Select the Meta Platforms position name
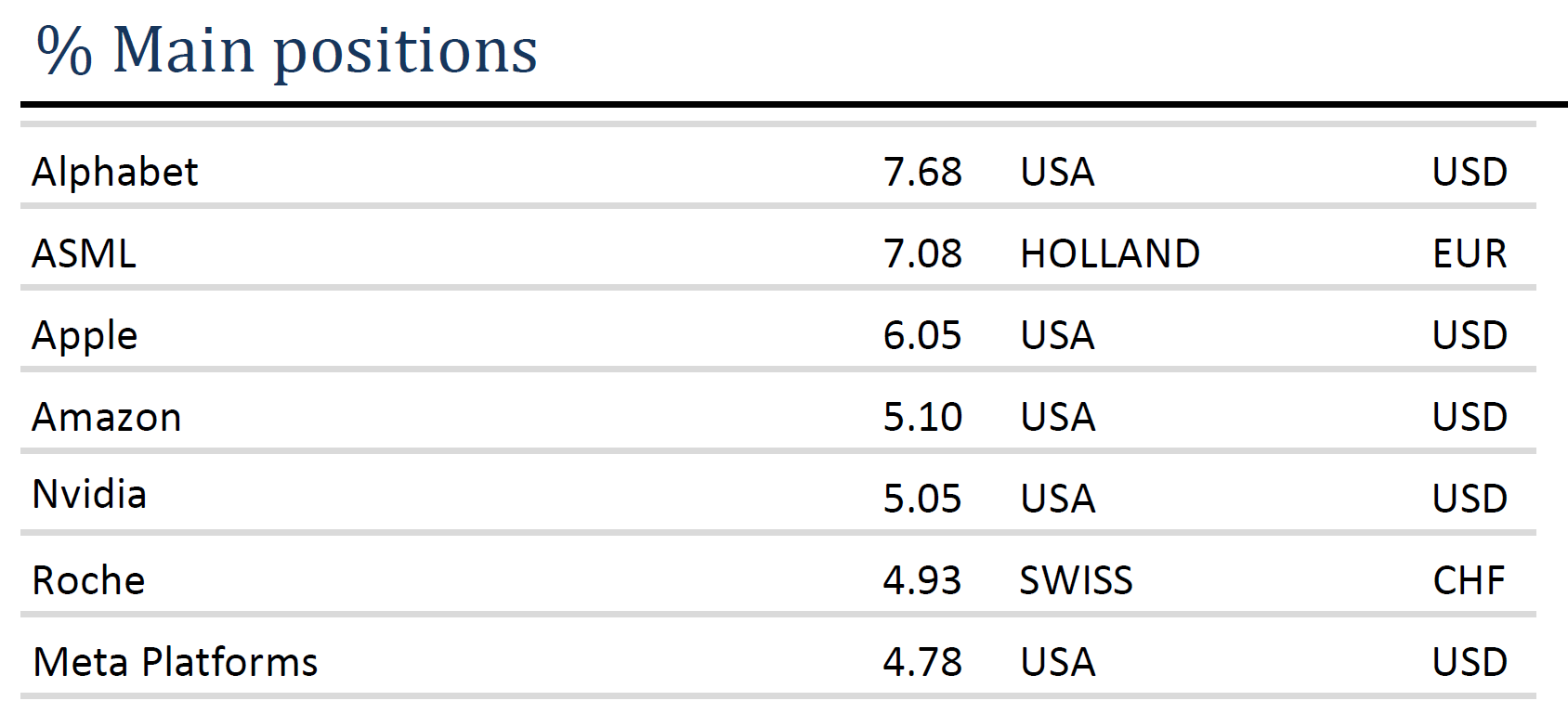 (176, 662)
